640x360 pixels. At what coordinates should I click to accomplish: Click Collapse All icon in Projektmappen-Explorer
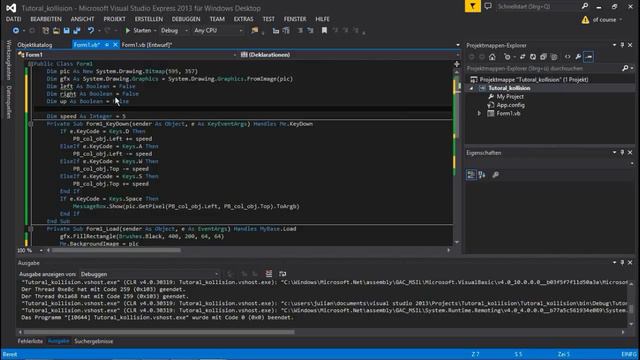point(543,57)
